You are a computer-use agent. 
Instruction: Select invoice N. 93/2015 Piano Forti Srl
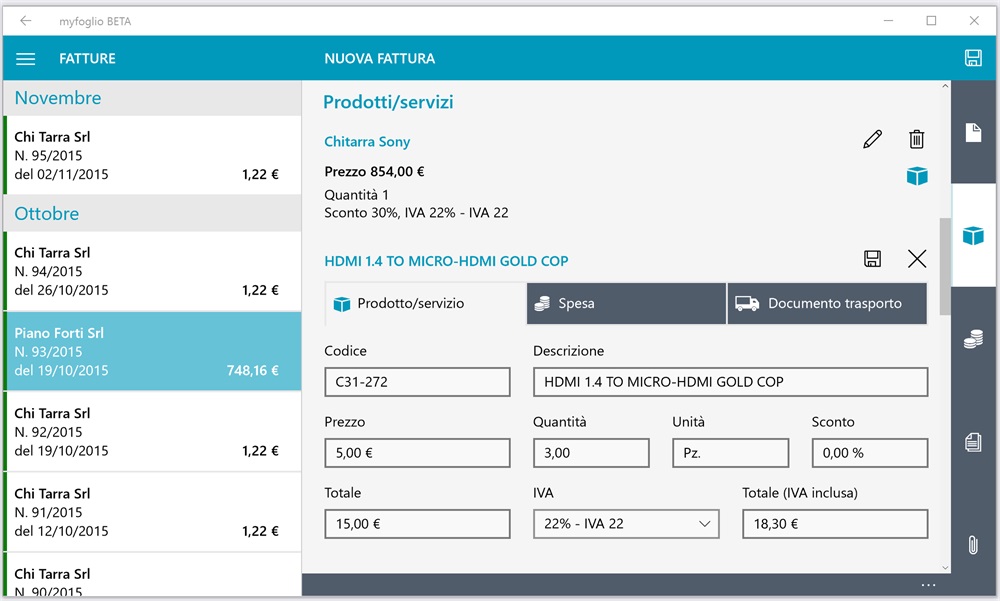(x=152, y=351)
